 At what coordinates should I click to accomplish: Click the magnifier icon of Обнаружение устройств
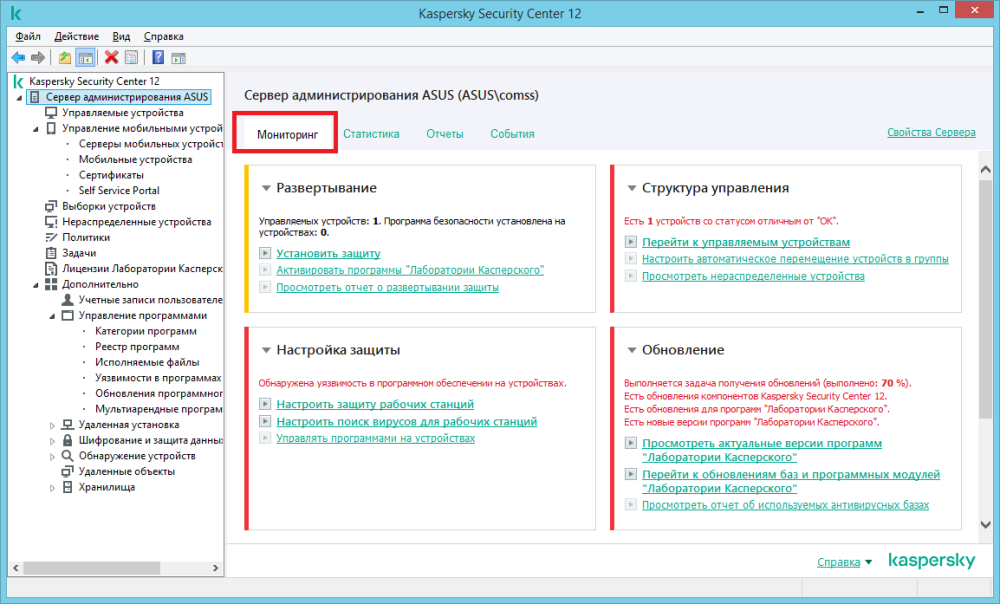[x=68, y=456]
